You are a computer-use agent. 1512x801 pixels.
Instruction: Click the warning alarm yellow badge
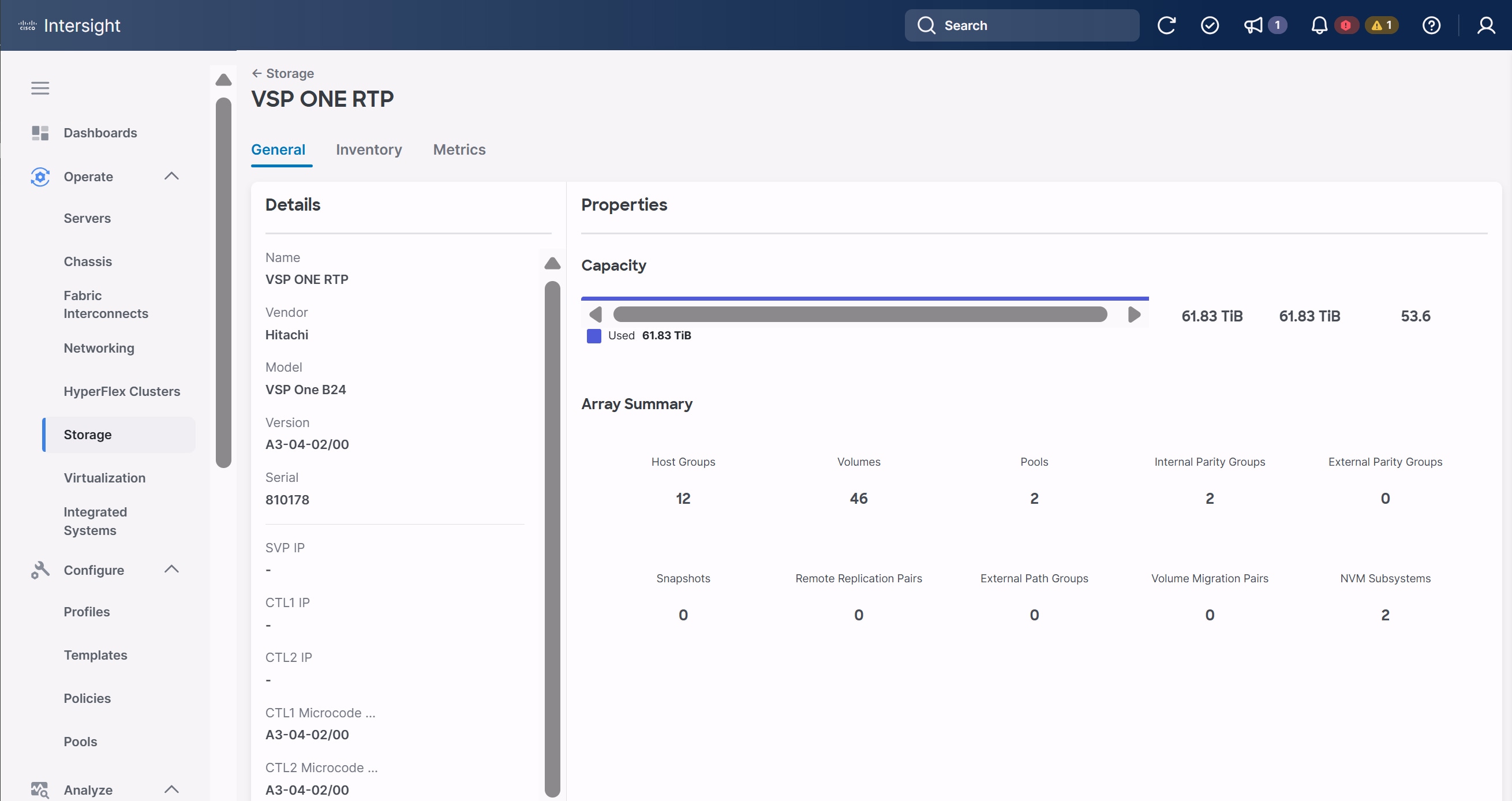pos(1382,25)
